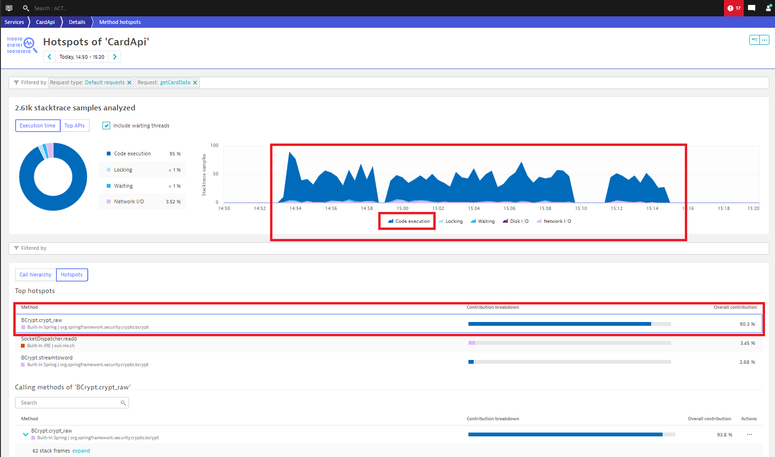The image size is (775, 457).
Task: Open the page more options (...) button
Action: tap(765, 40)
